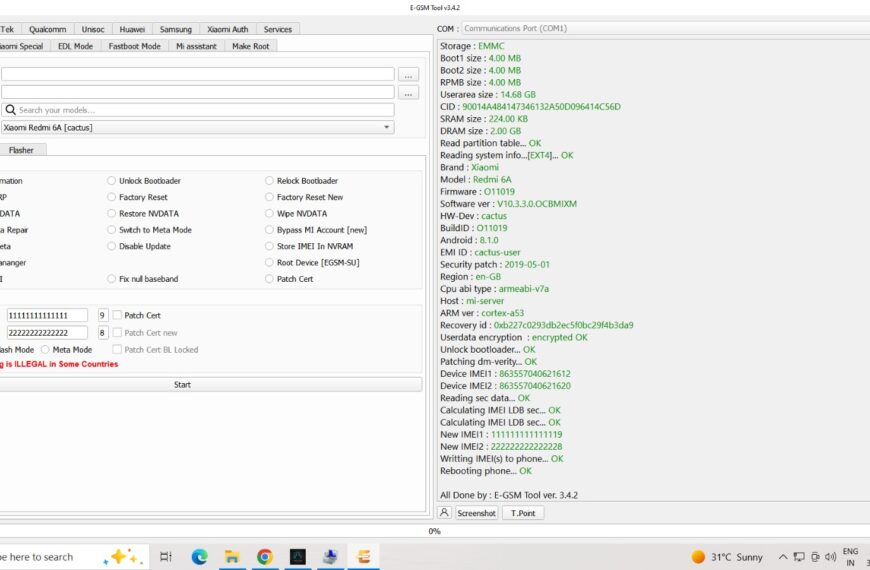Click the 0% progress bar
Viewport: 870px width, 570px height.
tap(435, 531)
